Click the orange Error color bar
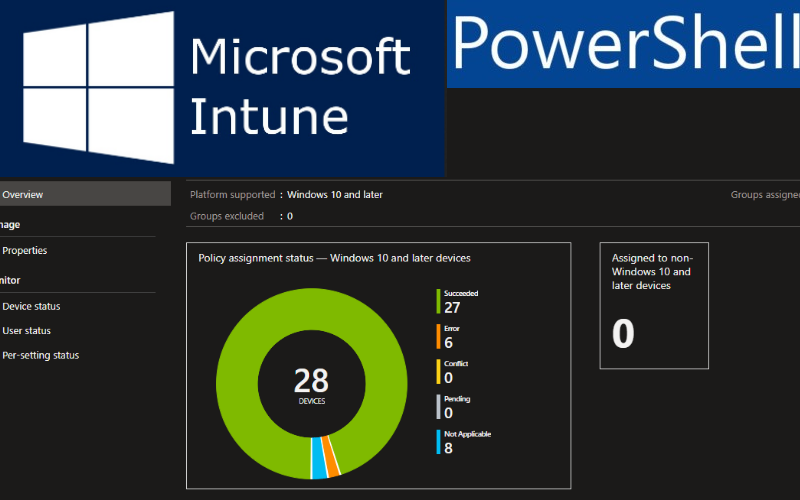 (438, 337)
